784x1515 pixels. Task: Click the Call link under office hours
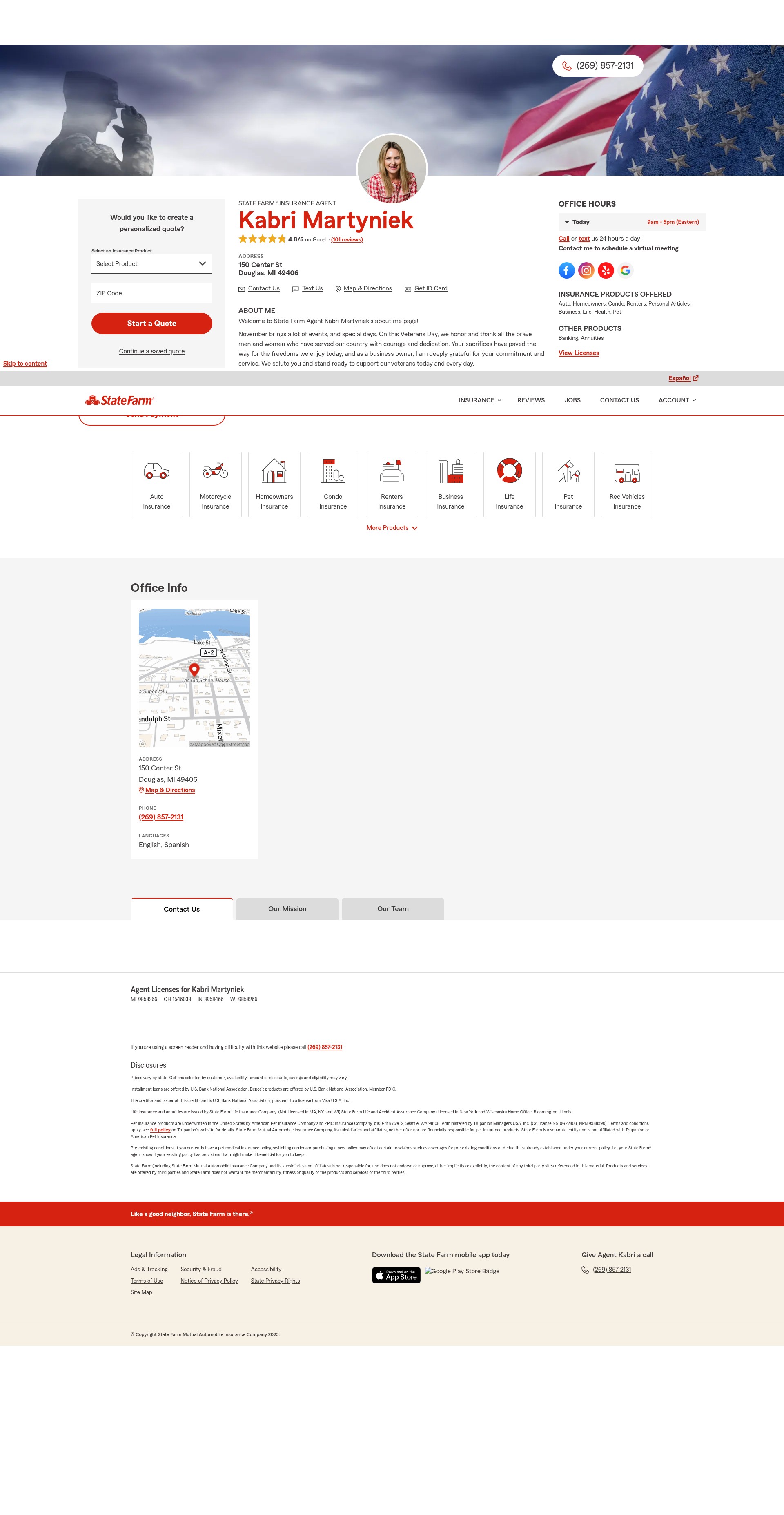pyautogui.click(x=563, y=239)
